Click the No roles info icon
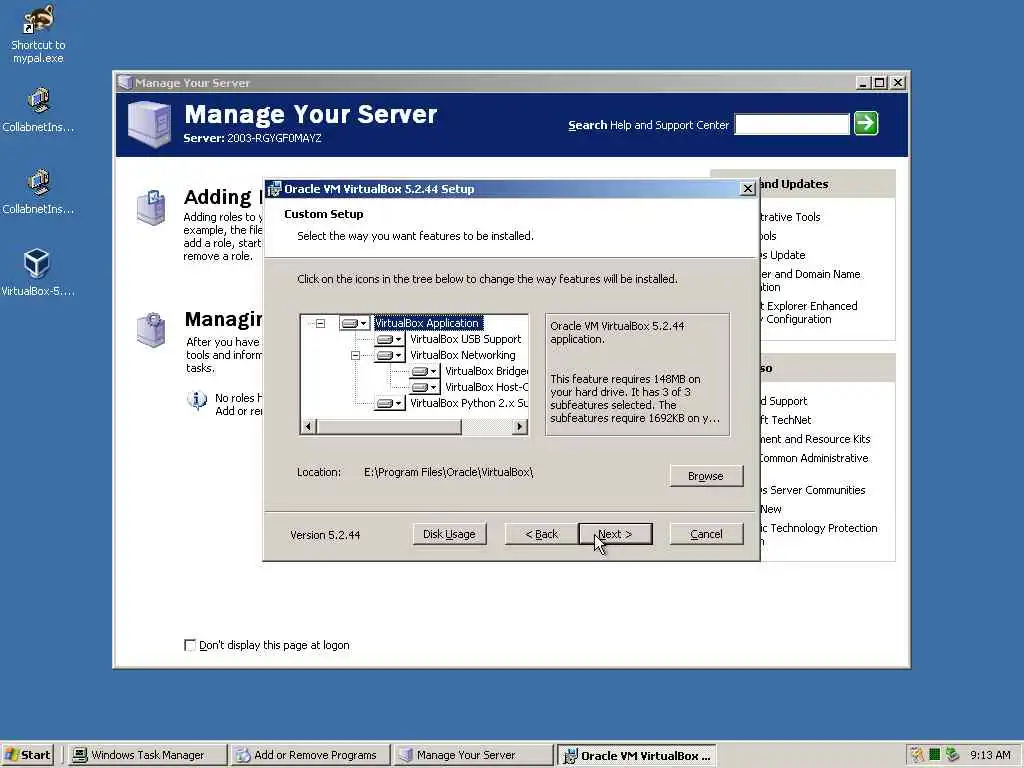The height and width of the screenshot is (768, 1024). pyautogui.click(x=197, y=399)
